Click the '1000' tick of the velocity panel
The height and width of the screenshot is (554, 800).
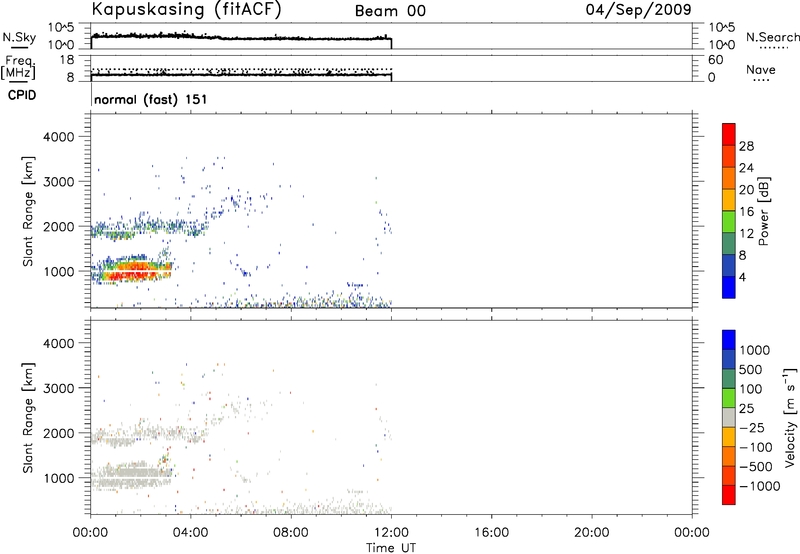click(x=59, y=478)
